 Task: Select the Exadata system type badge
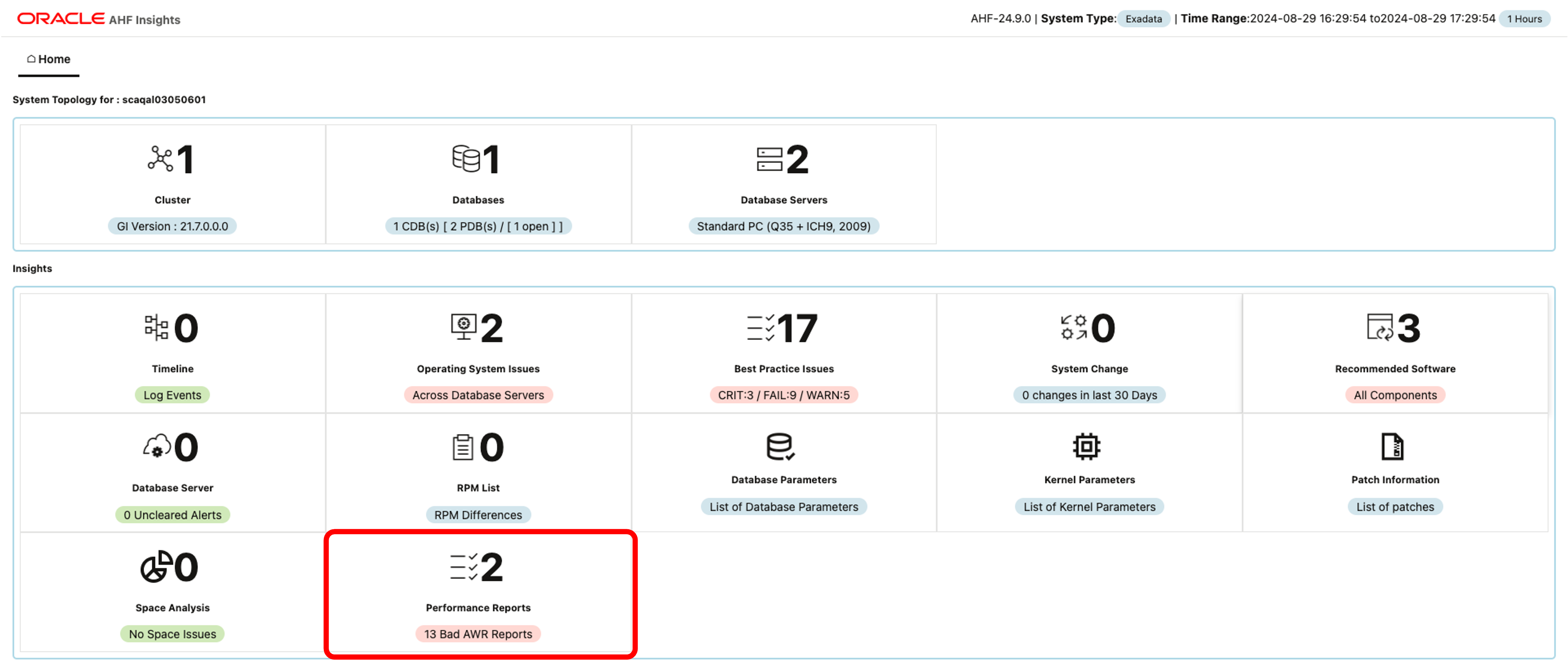coord(1143,19)
